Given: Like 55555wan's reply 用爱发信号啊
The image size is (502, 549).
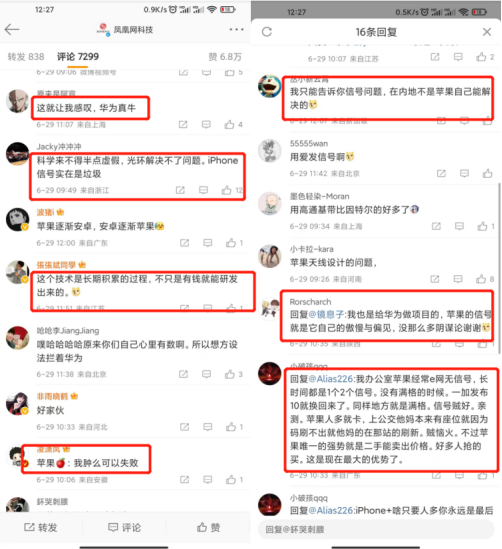Looking at the screenshot, I should click(487, 173).
